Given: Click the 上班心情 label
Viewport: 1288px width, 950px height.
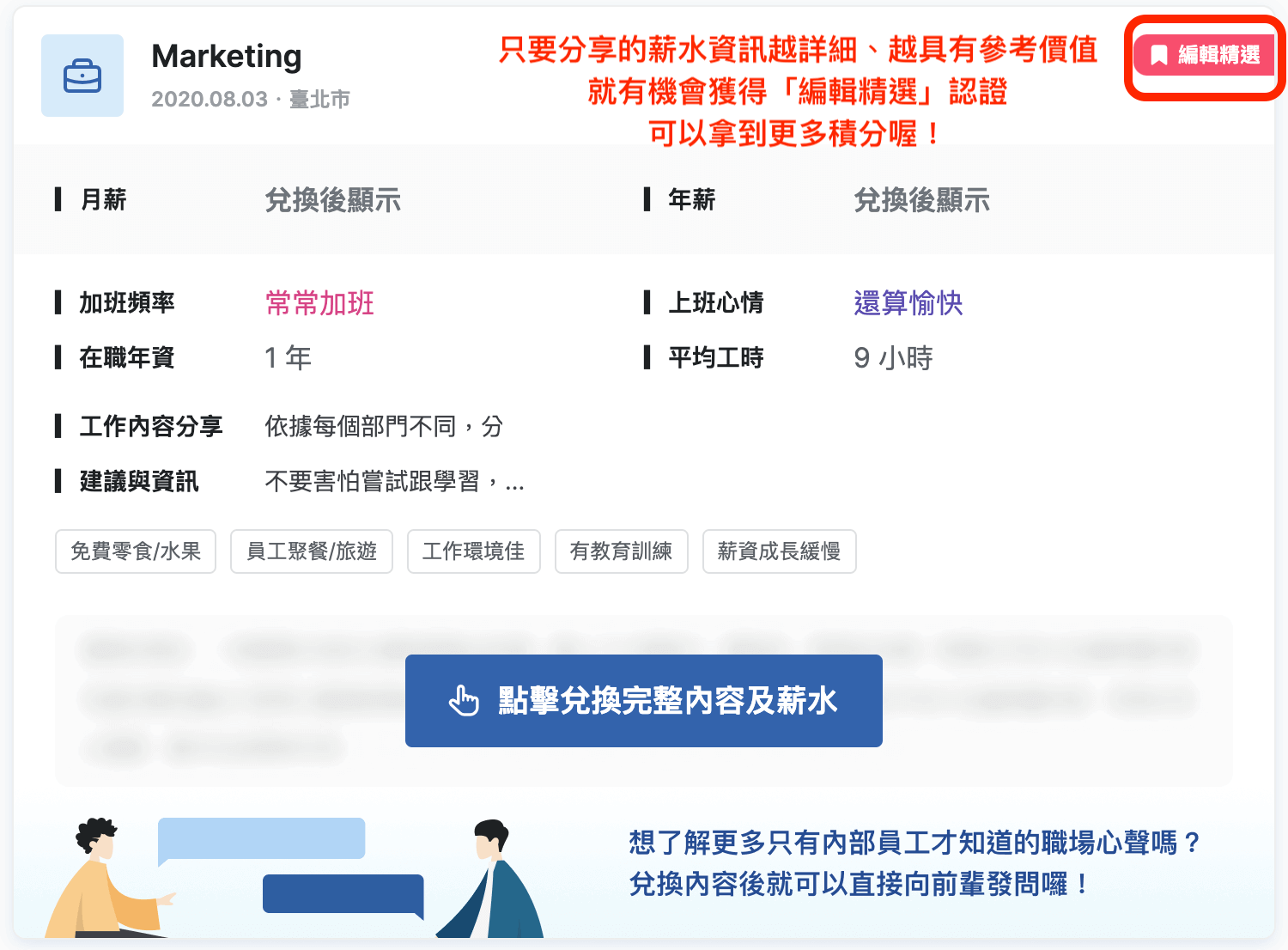Looking at the screenshot, I should [x=716, y=303].
